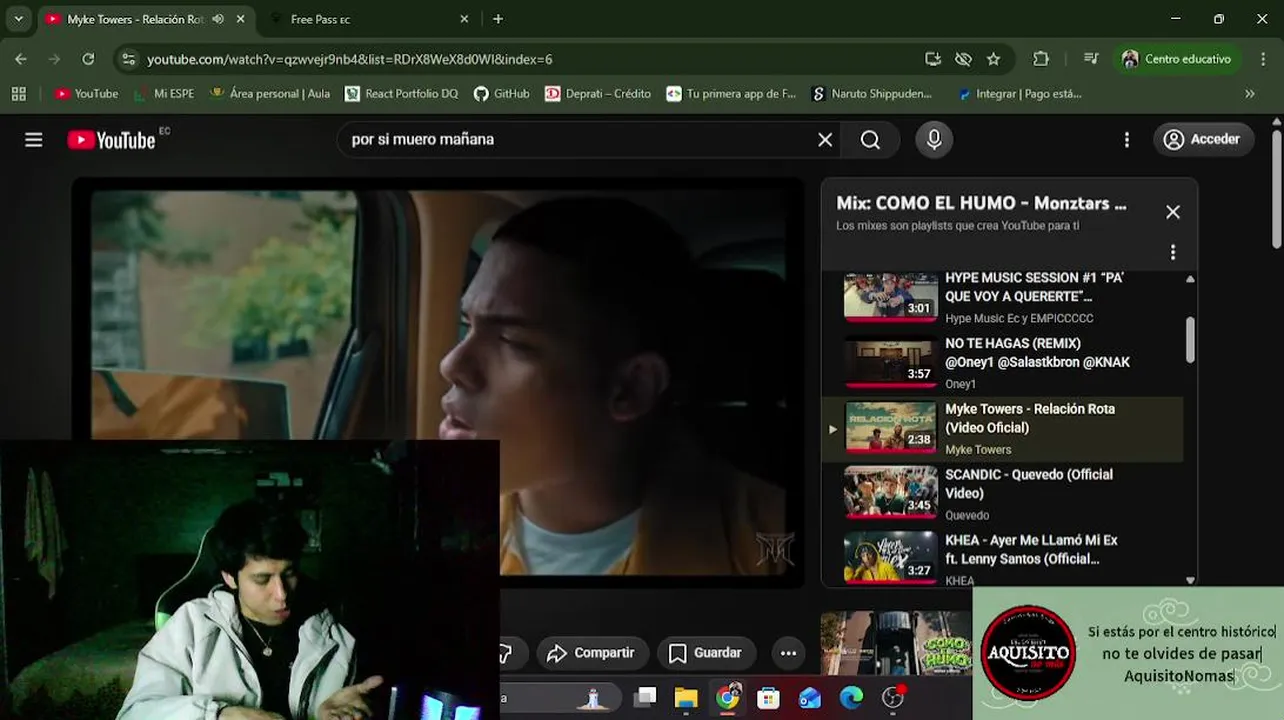Mute tab via speaker icon on tab

218,19
